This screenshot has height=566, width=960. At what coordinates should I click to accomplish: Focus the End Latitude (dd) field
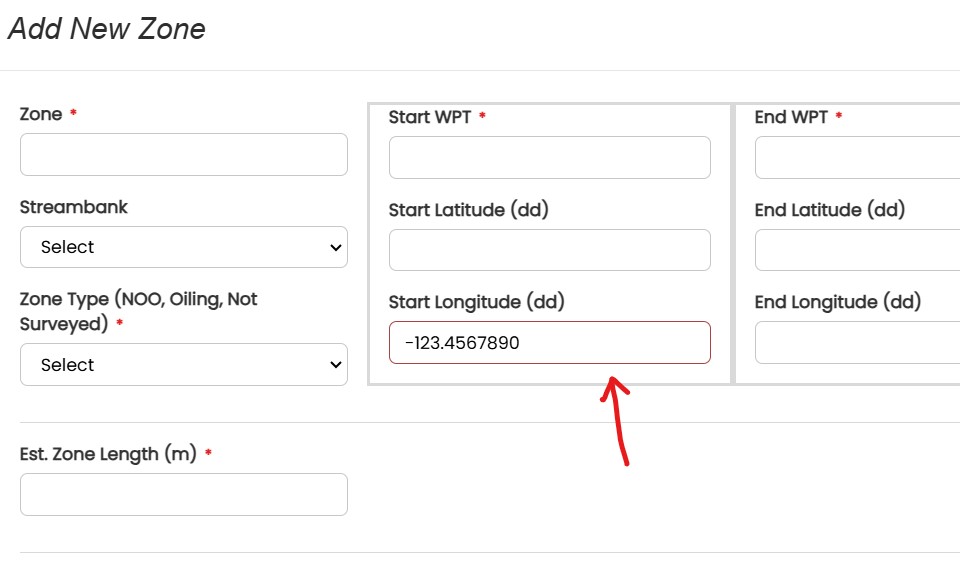coord(857,250)
